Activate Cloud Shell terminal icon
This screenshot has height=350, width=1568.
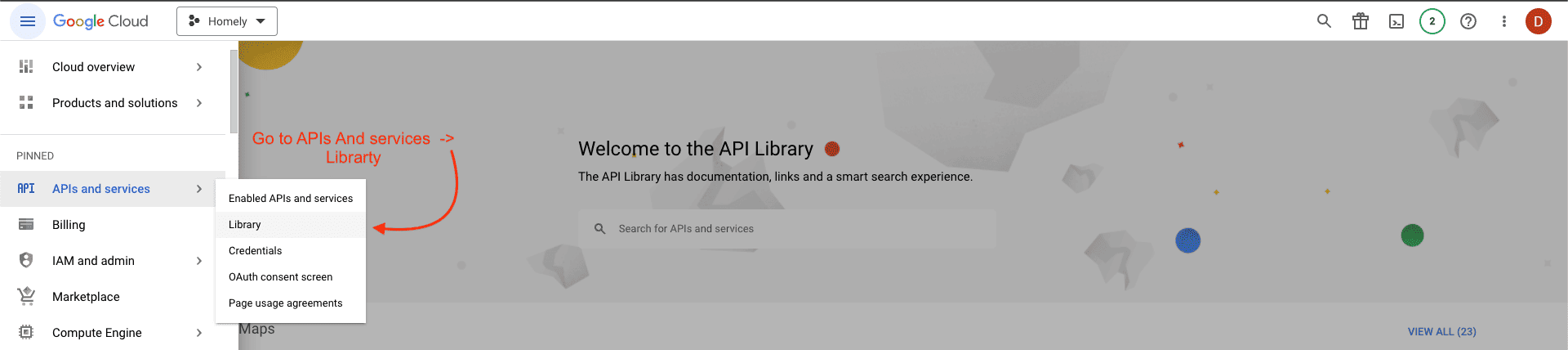(x=1396, y=21)
